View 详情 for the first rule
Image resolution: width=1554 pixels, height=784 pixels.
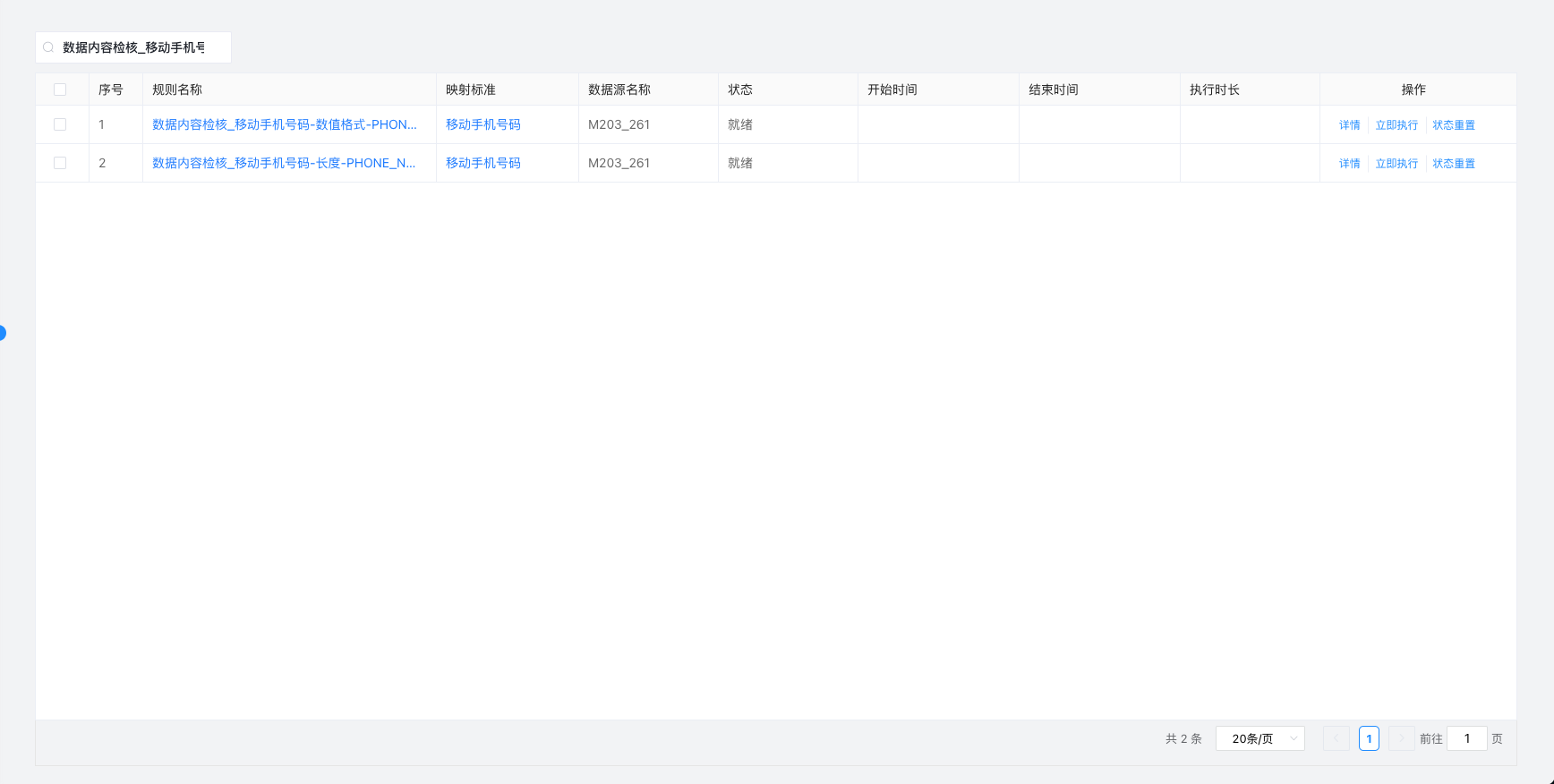coord(1349,125)
